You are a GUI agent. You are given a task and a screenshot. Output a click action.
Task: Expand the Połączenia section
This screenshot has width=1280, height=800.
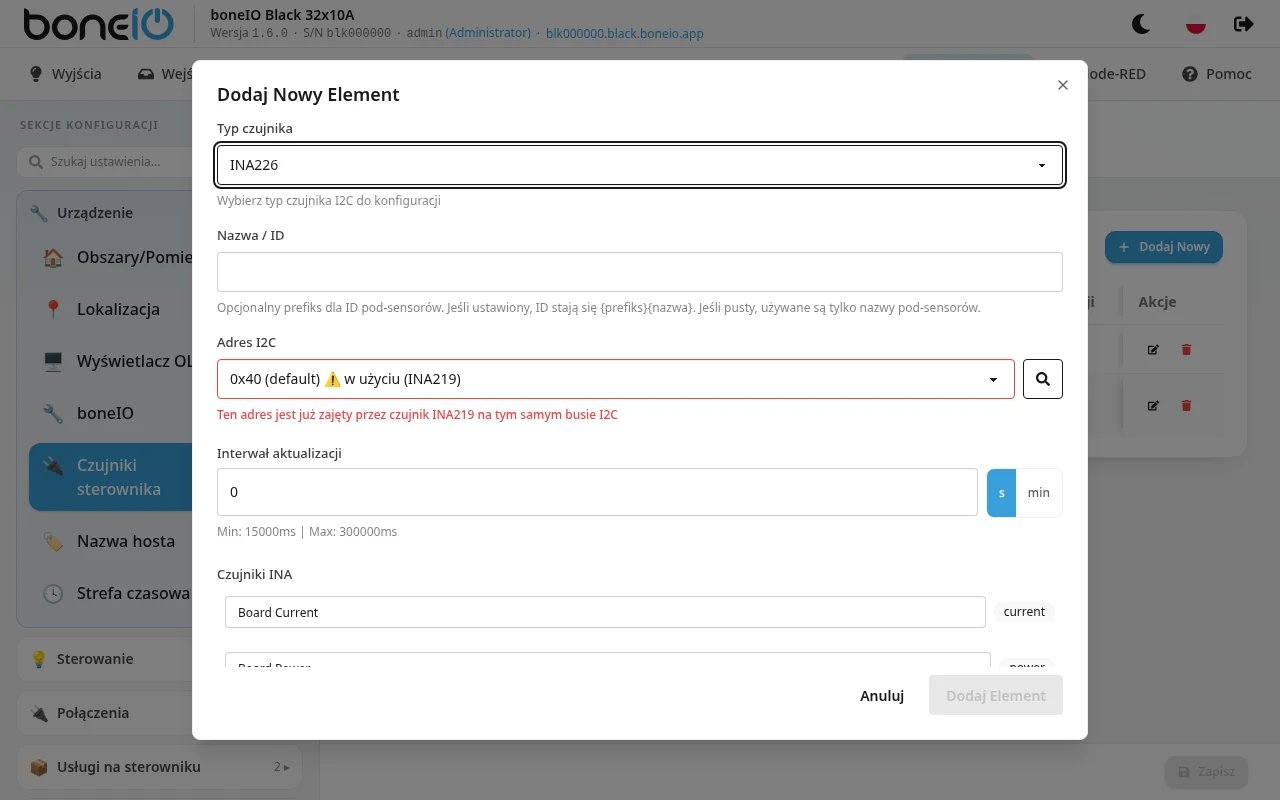(x=105, y=713)
